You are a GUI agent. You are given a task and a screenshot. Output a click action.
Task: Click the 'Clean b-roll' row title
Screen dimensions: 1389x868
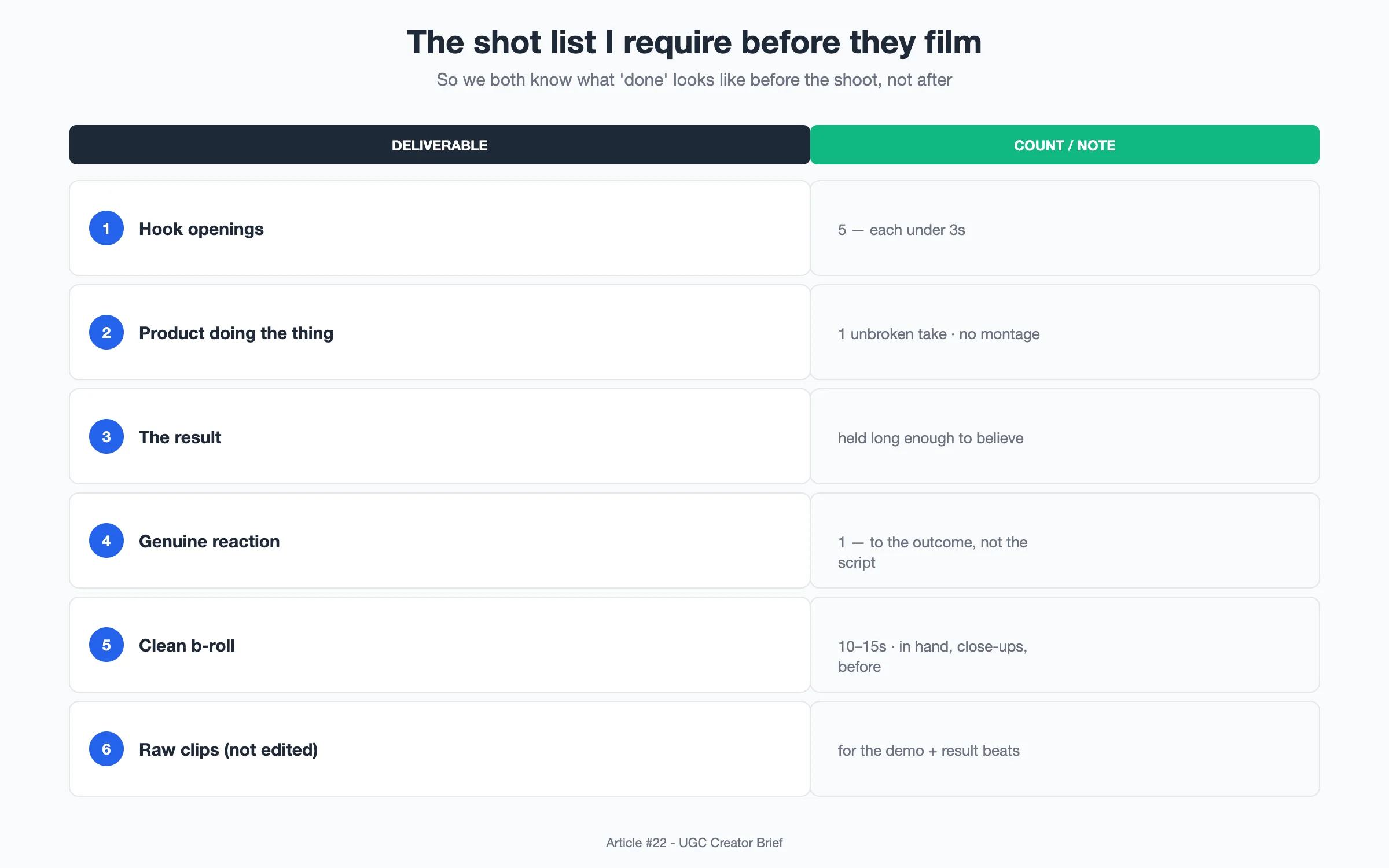187,646
